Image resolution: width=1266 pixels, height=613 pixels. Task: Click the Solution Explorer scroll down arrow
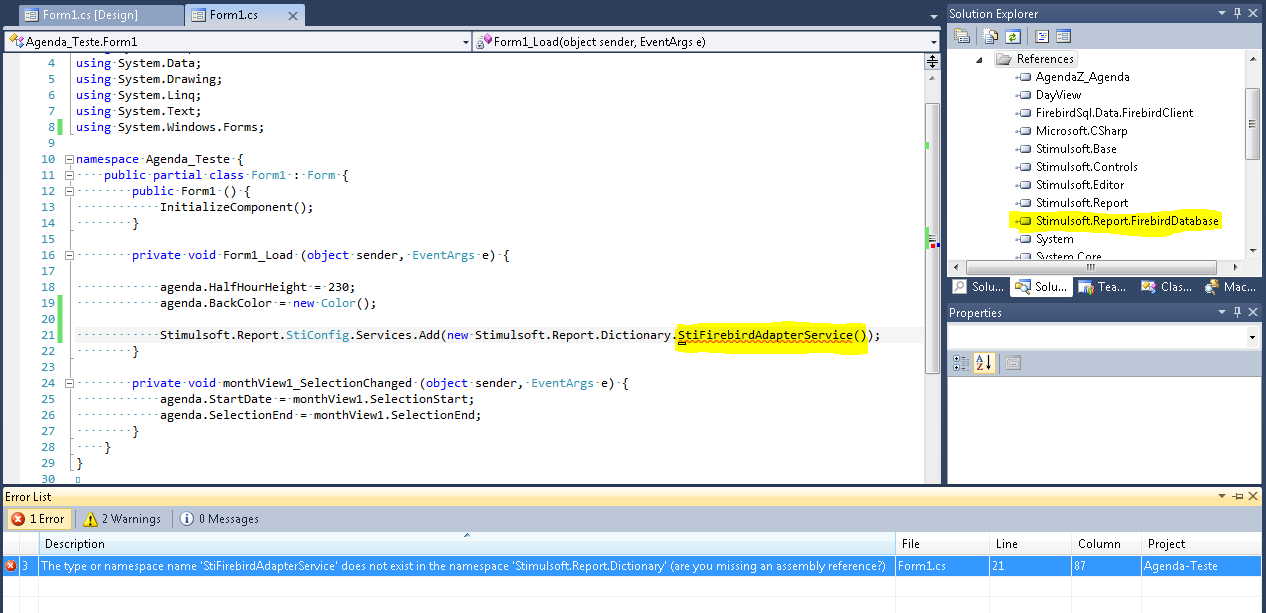[1252, 251]
